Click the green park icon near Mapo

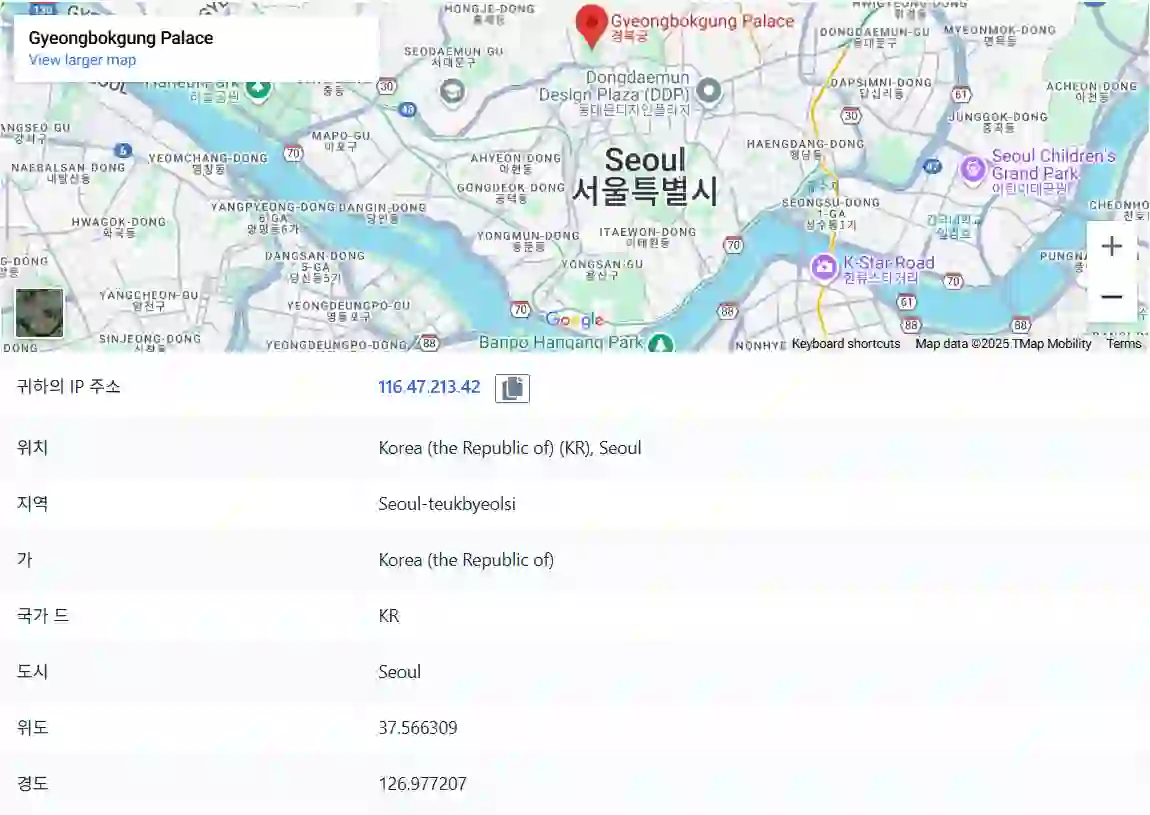coord(257,89)
